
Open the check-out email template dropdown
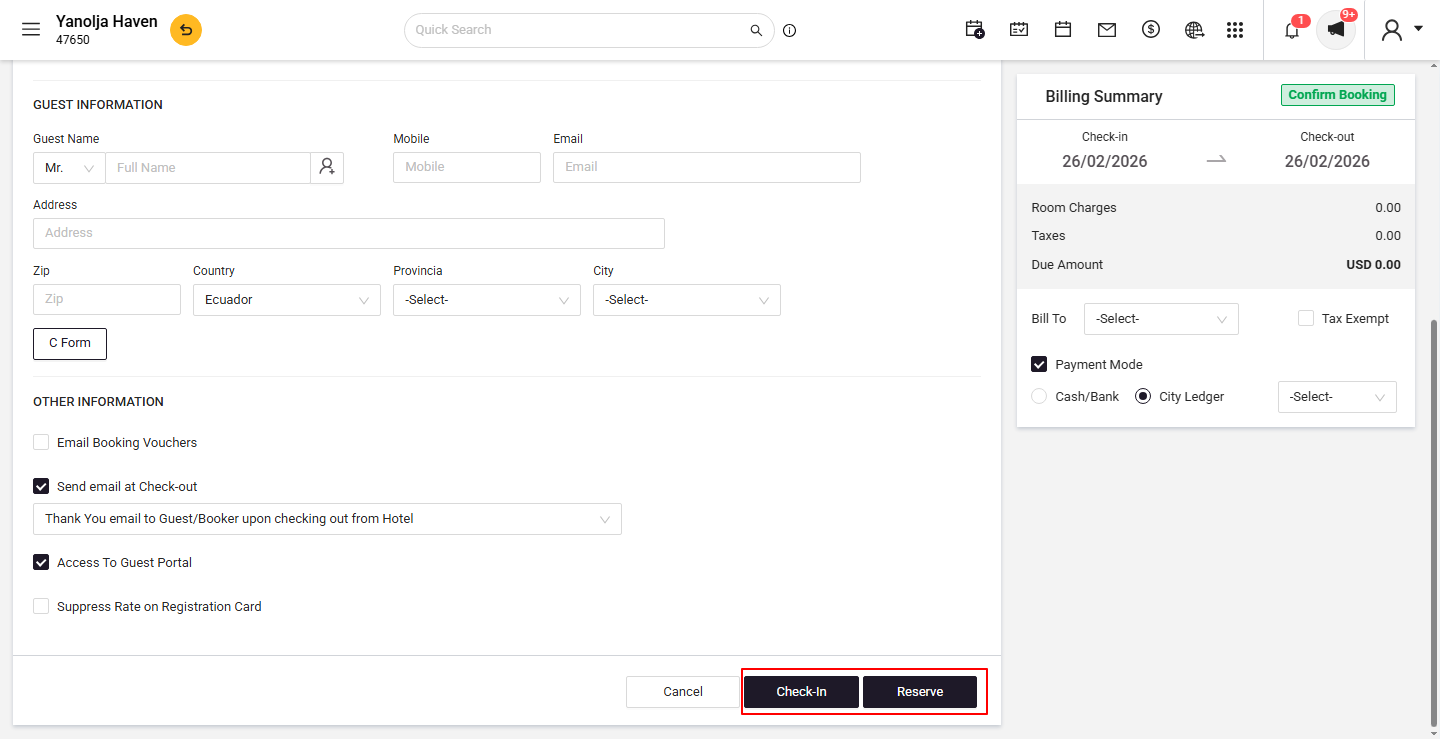coord(327,519)
